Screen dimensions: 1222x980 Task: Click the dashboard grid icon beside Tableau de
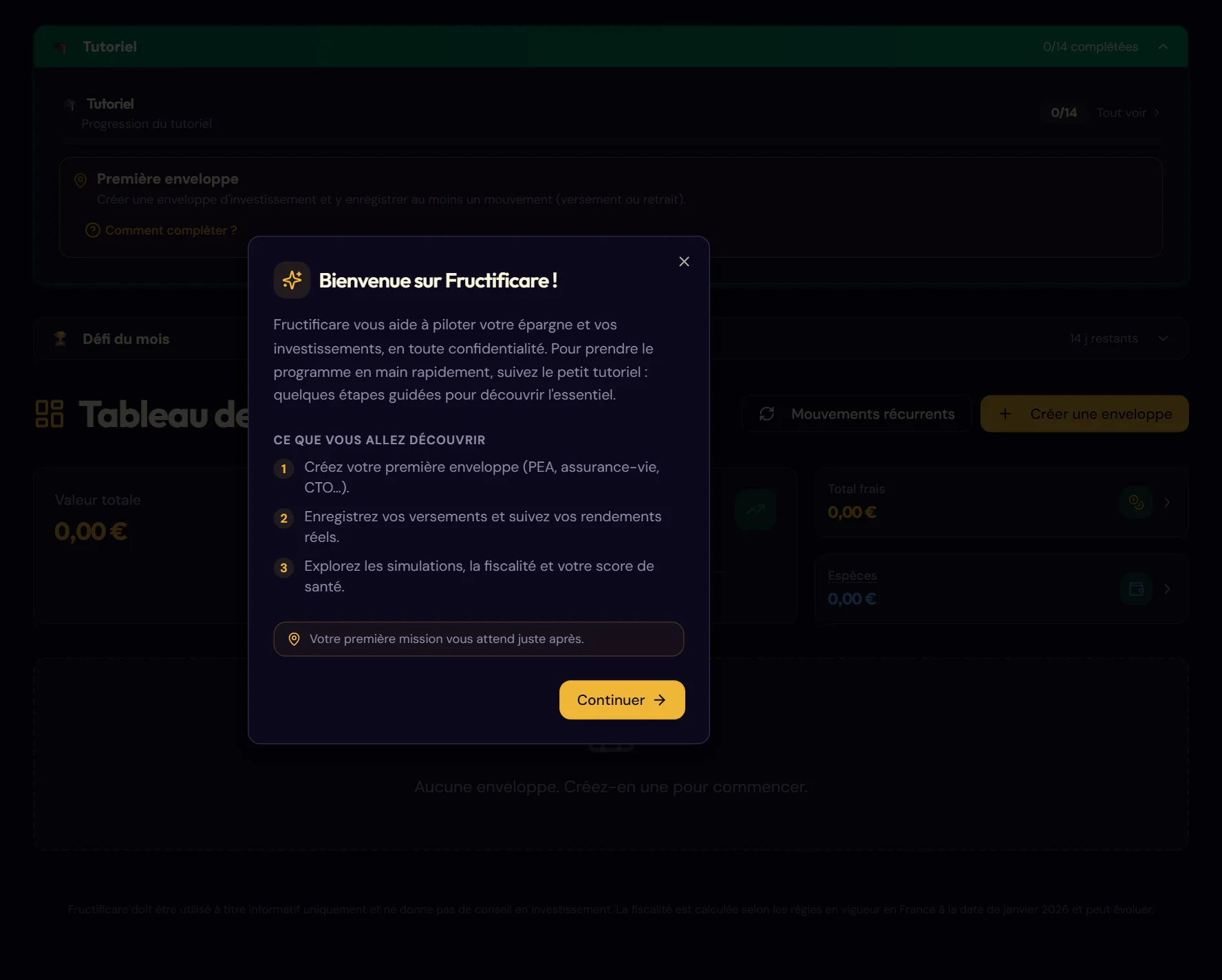coord(50,414)
